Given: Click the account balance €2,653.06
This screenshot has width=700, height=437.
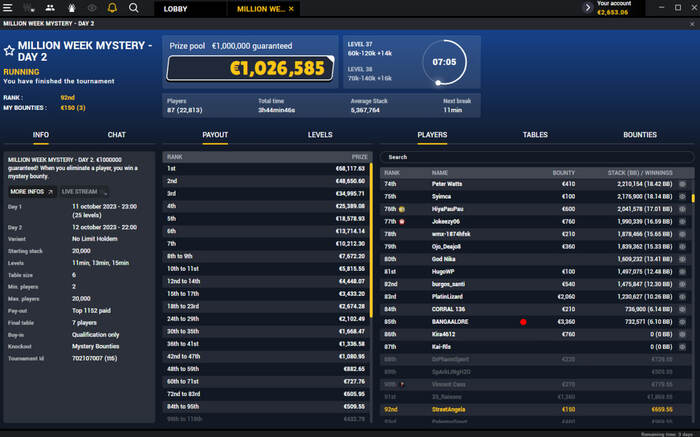Looking at the screenshot, I should [612, 12].
